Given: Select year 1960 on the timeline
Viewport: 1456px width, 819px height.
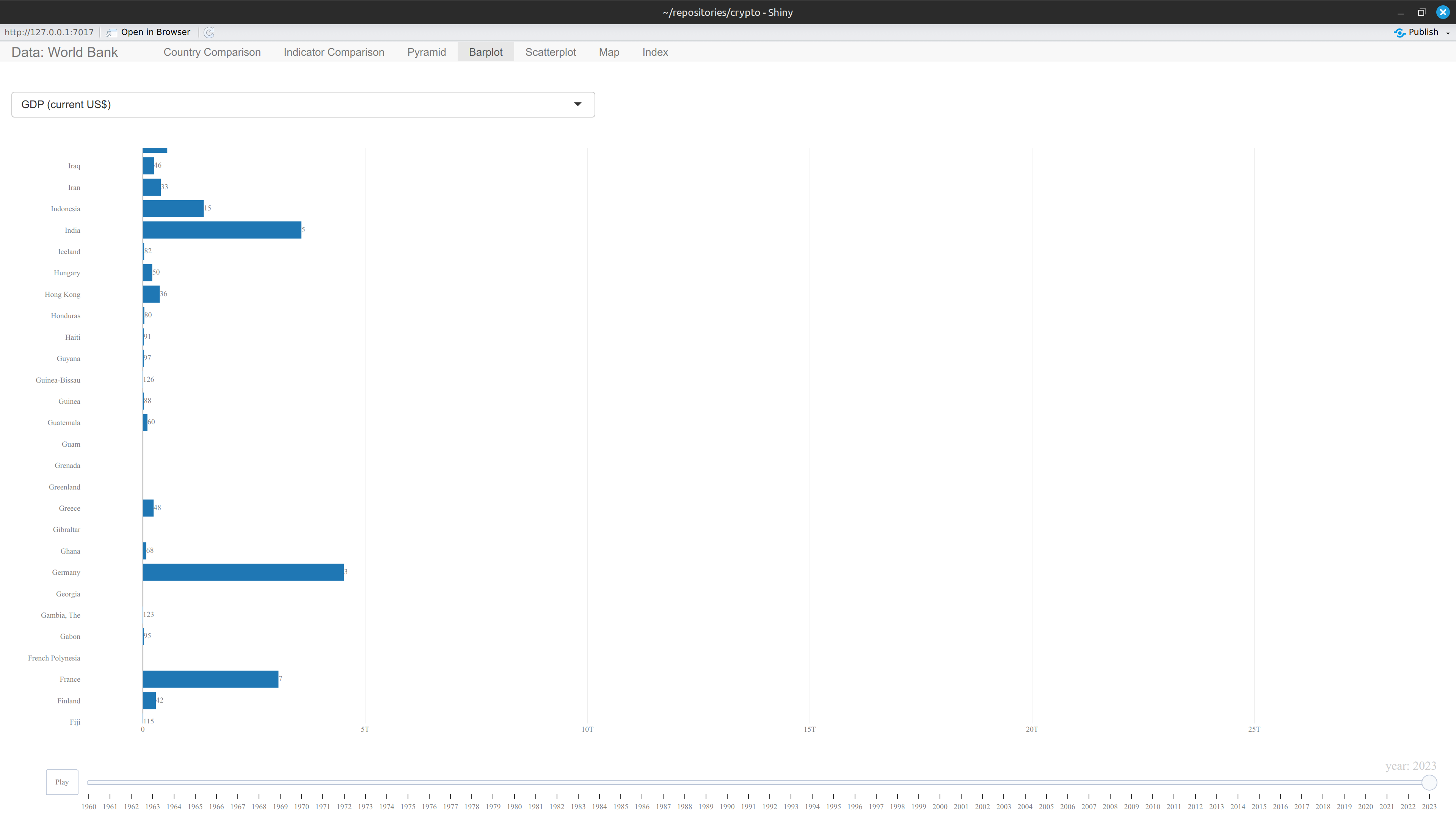Looking at the screenshot, I should pyautogui.click(x=89, y=806).
